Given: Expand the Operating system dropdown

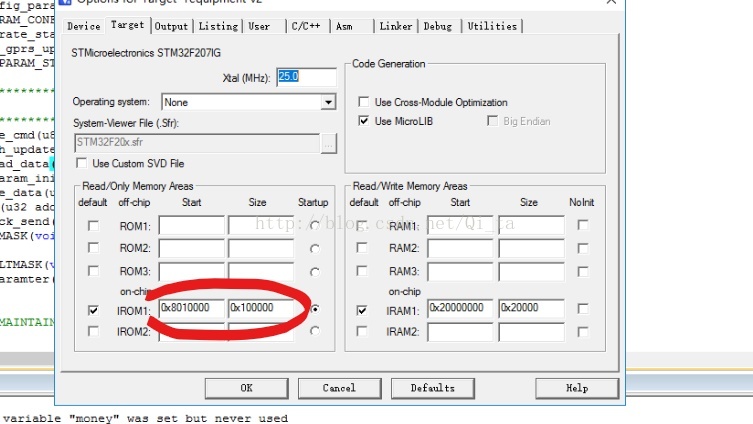Looking at the screenshot, I should pyautogui.click(x=328, y=102).
